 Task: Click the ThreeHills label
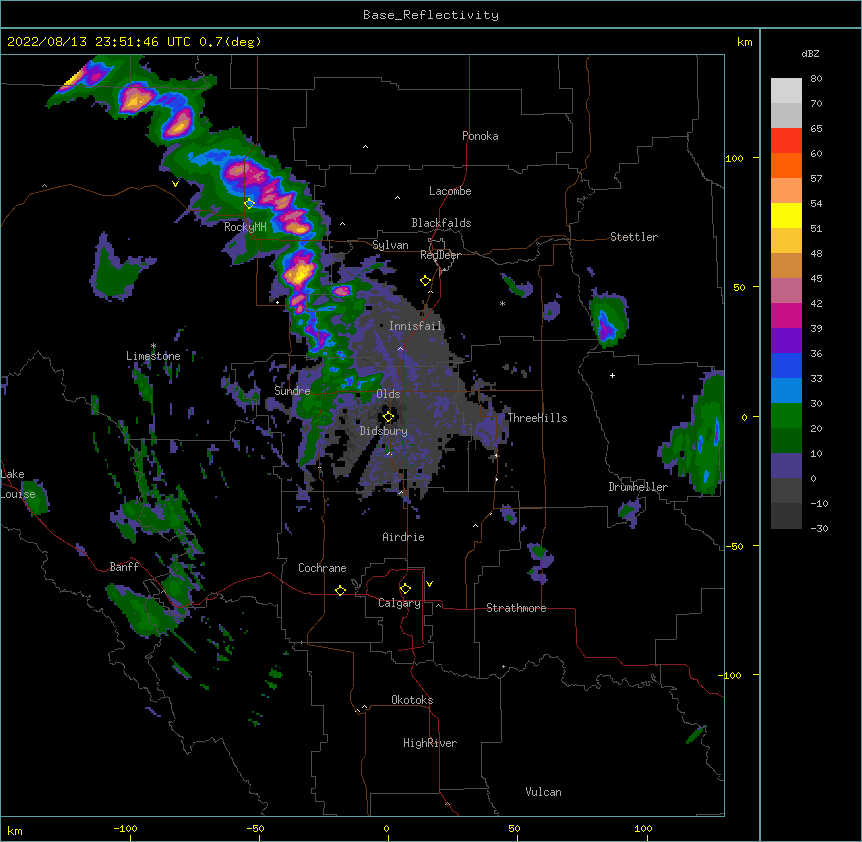(537, 418)
